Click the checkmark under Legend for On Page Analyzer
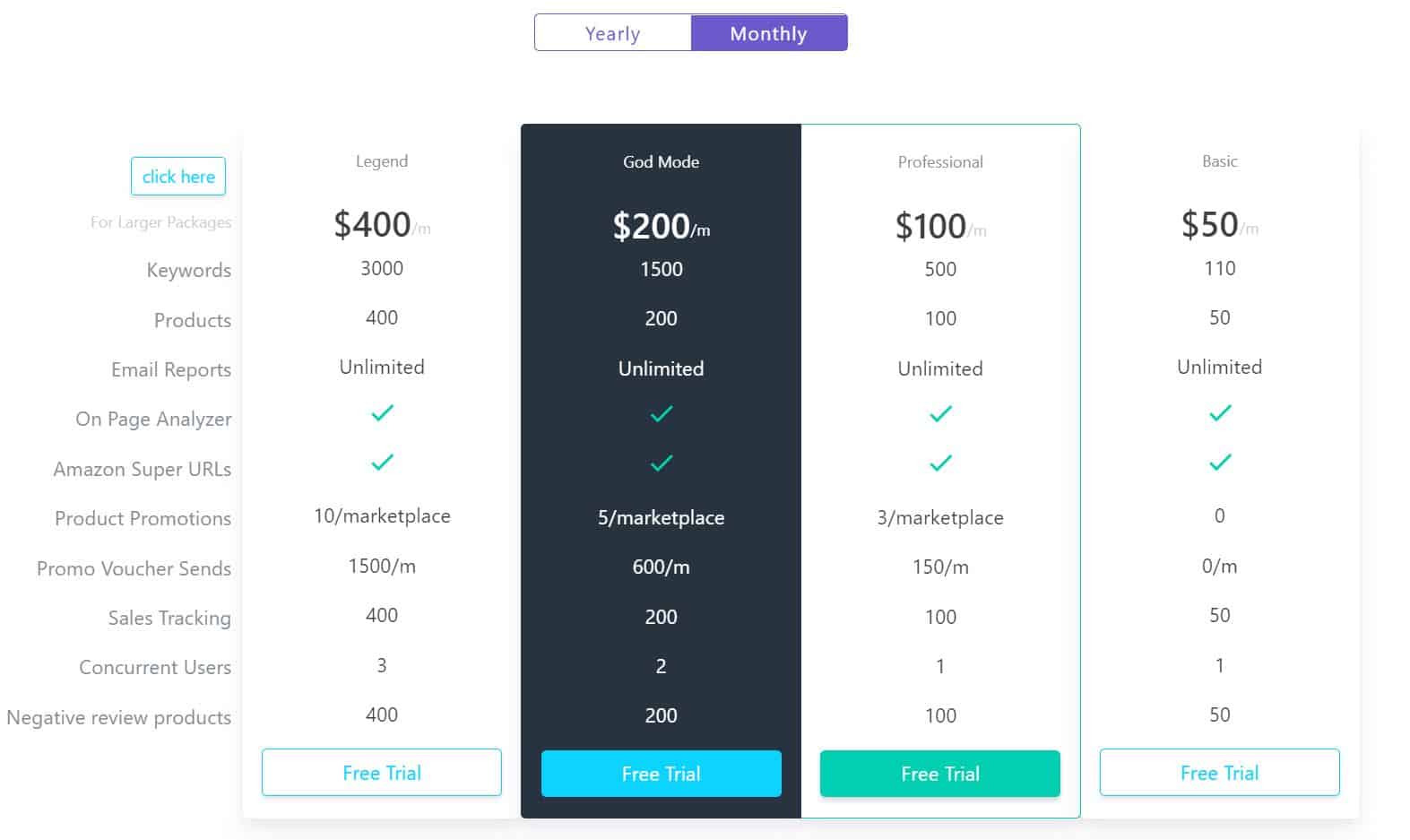This screenshot has width=1410, height=840. (381, 413)
